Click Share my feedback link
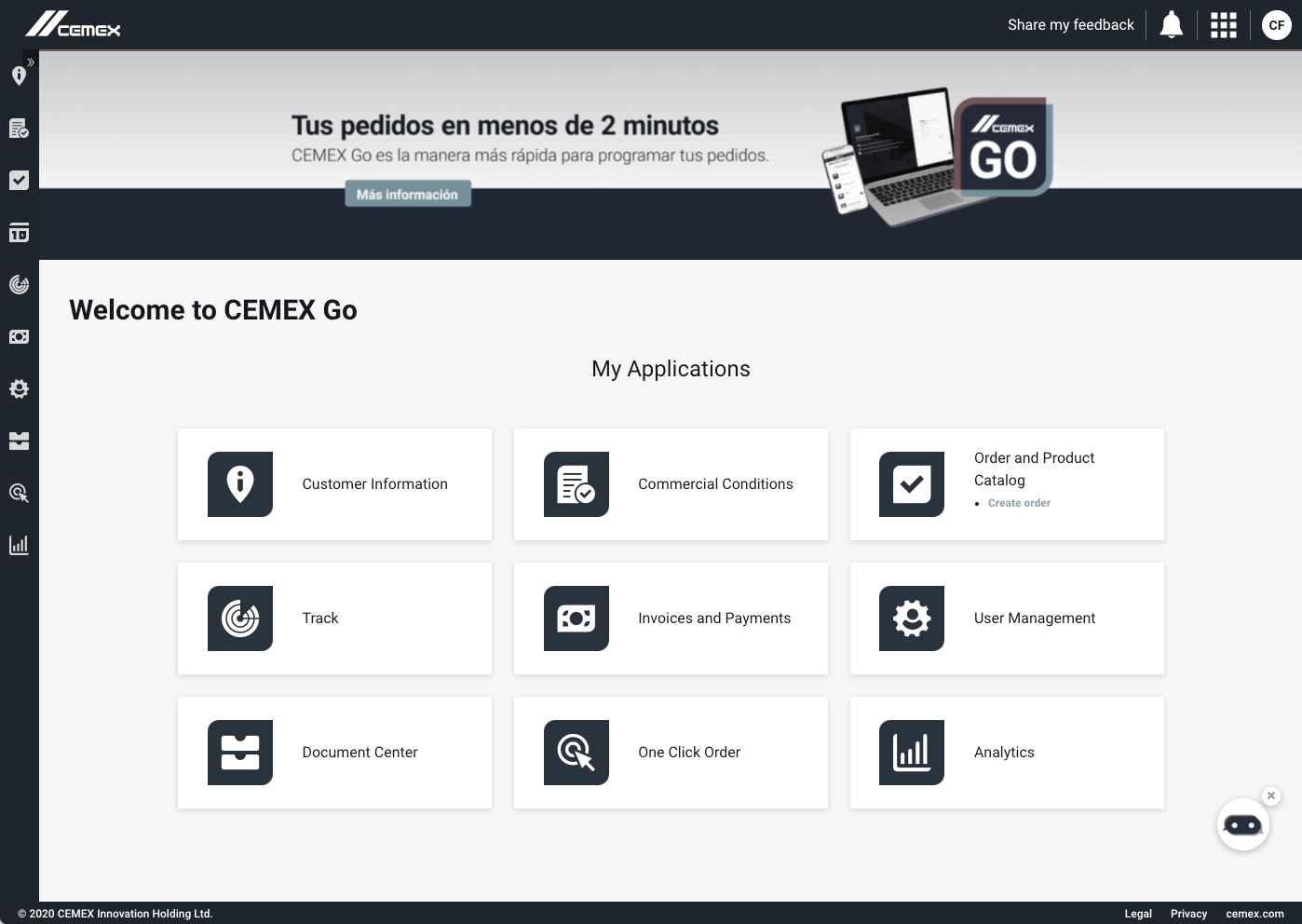 pos(1070,25)
